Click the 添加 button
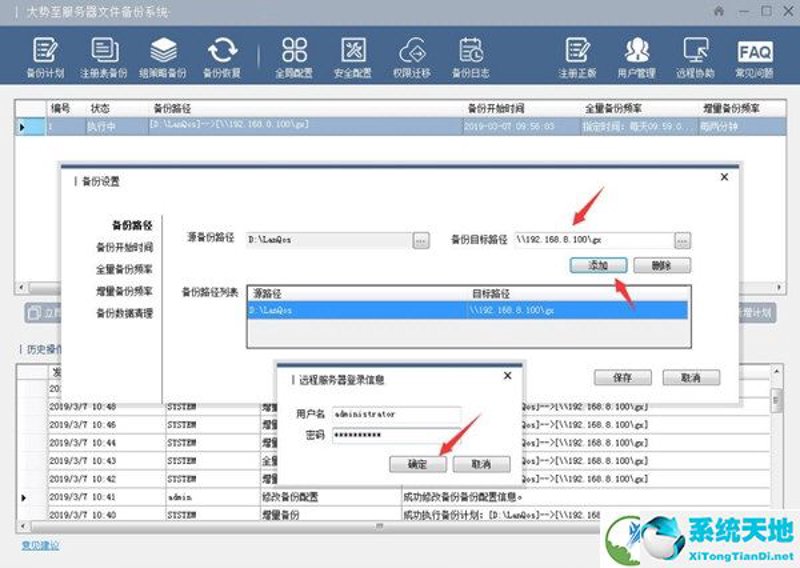 598,265
